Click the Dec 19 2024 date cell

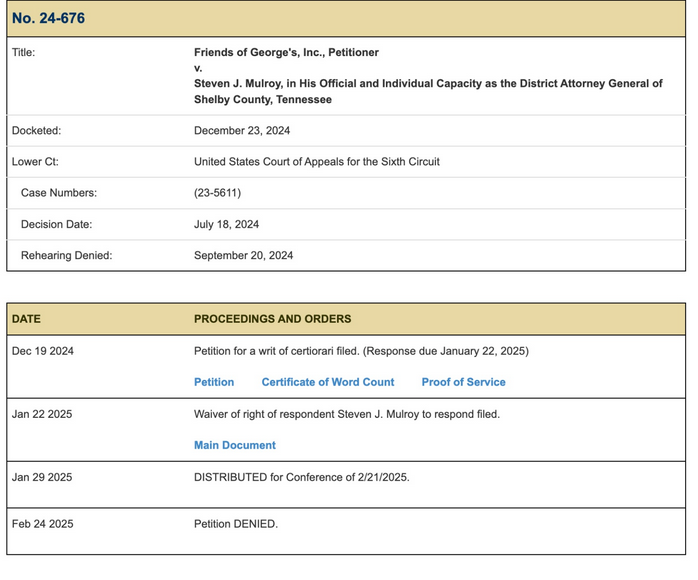(x=43, y=351)
